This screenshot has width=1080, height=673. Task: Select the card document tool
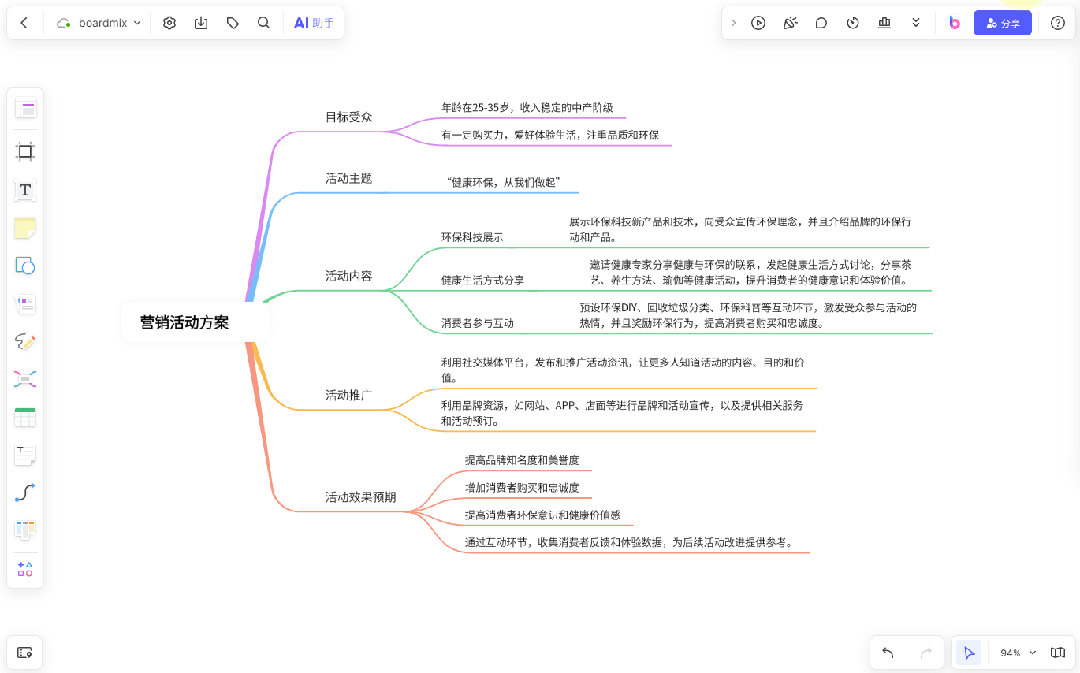coord(25,304)
